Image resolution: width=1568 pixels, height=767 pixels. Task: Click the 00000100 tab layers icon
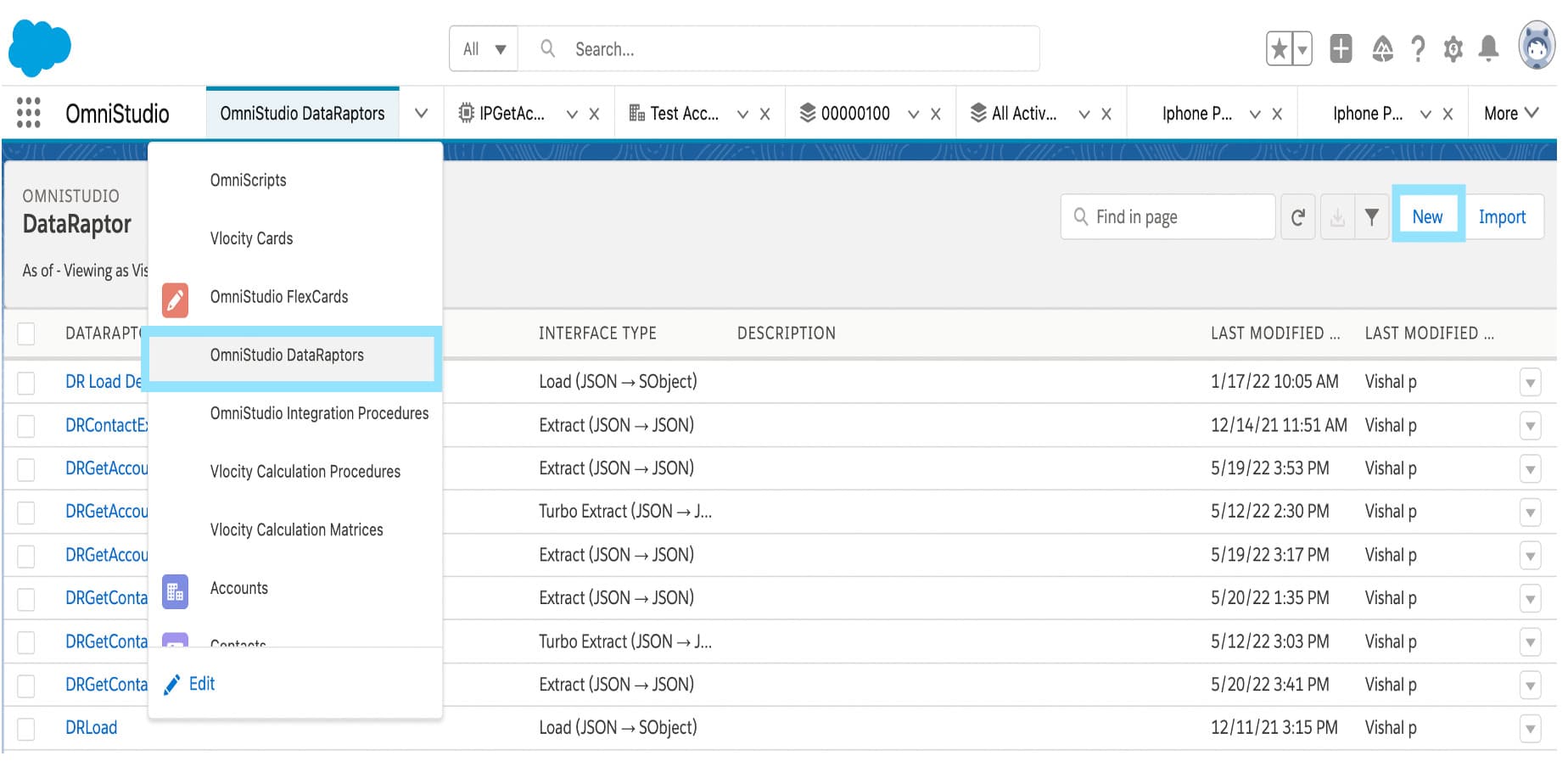[808, 113]
